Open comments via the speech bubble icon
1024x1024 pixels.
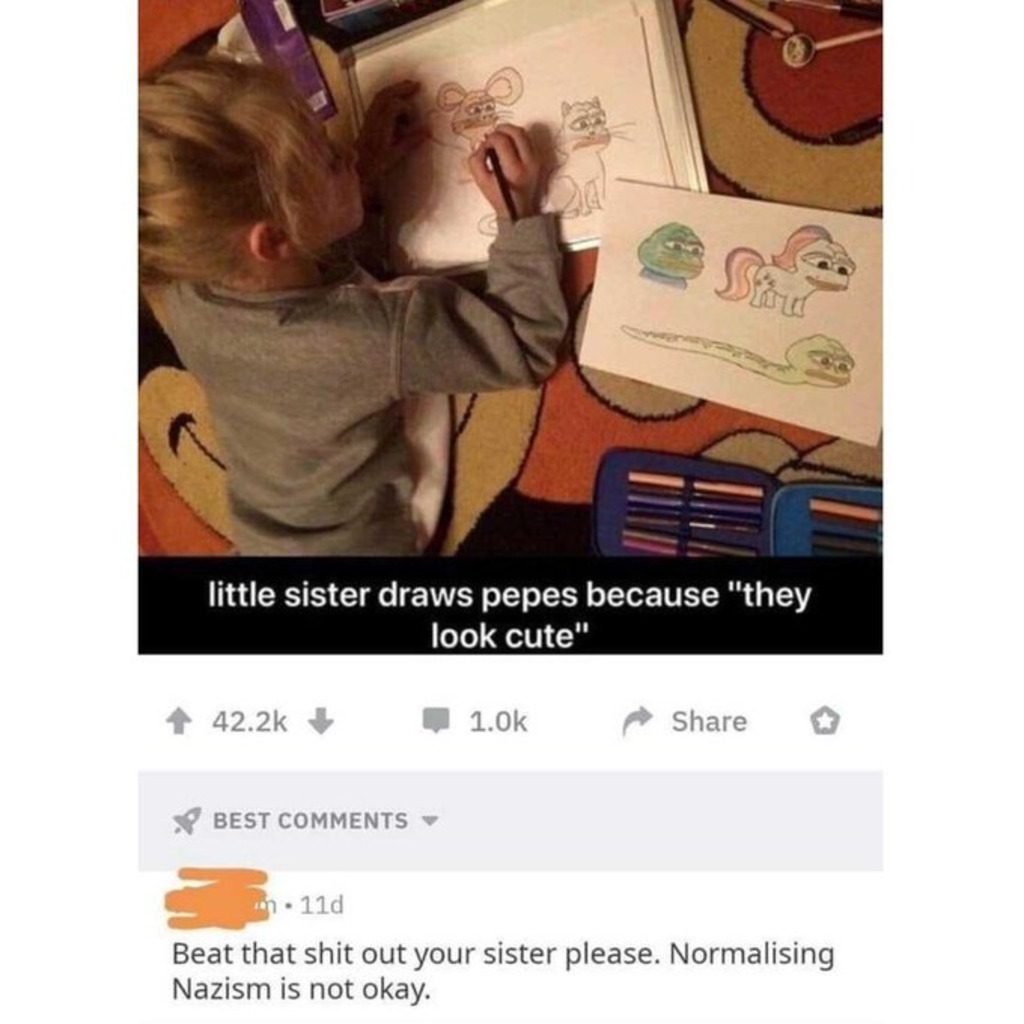(436, 720)
